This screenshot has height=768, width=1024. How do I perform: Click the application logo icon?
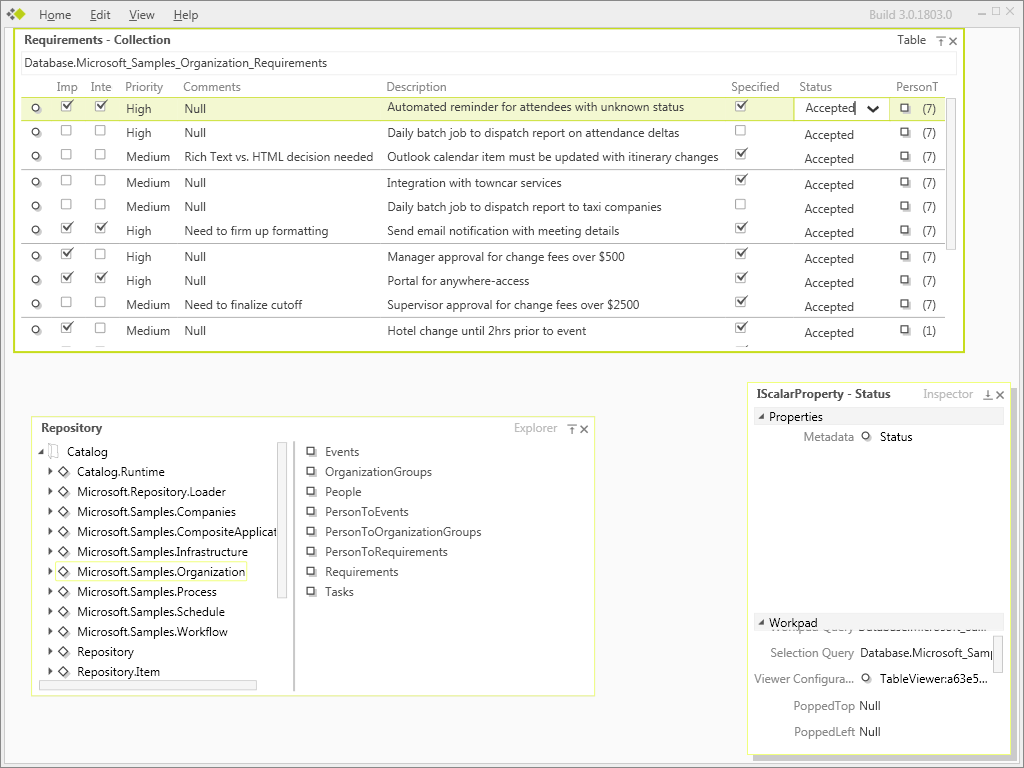pos(16,14)
